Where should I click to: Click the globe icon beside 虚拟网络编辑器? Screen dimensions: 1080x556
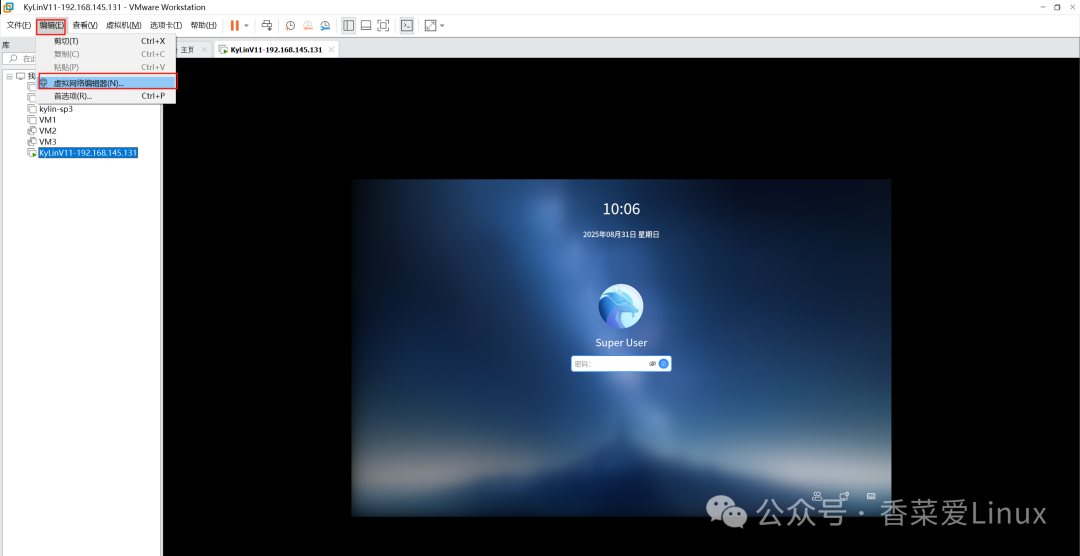[x=44, y=83]
